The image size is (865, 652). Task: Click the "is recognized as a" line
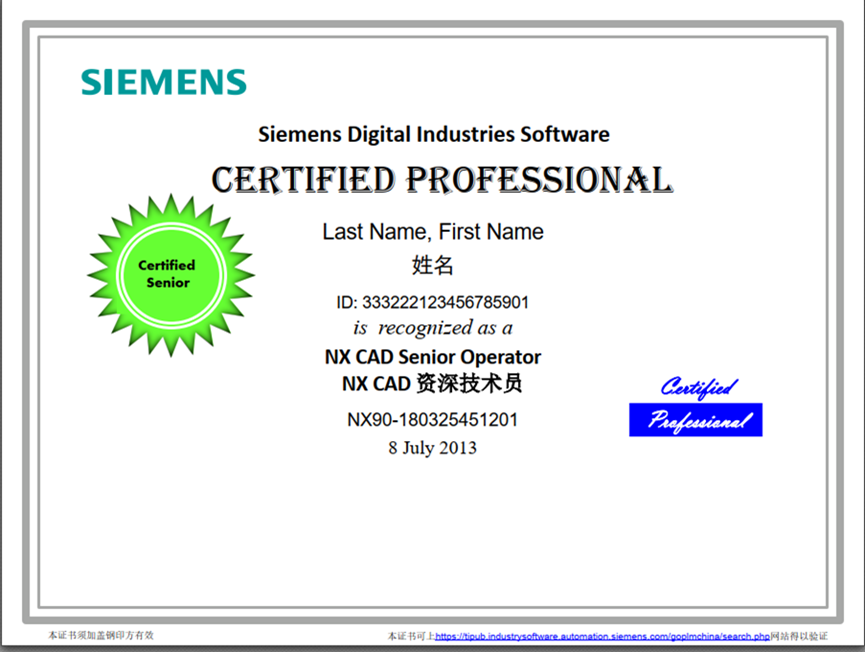tap(433, 328)
